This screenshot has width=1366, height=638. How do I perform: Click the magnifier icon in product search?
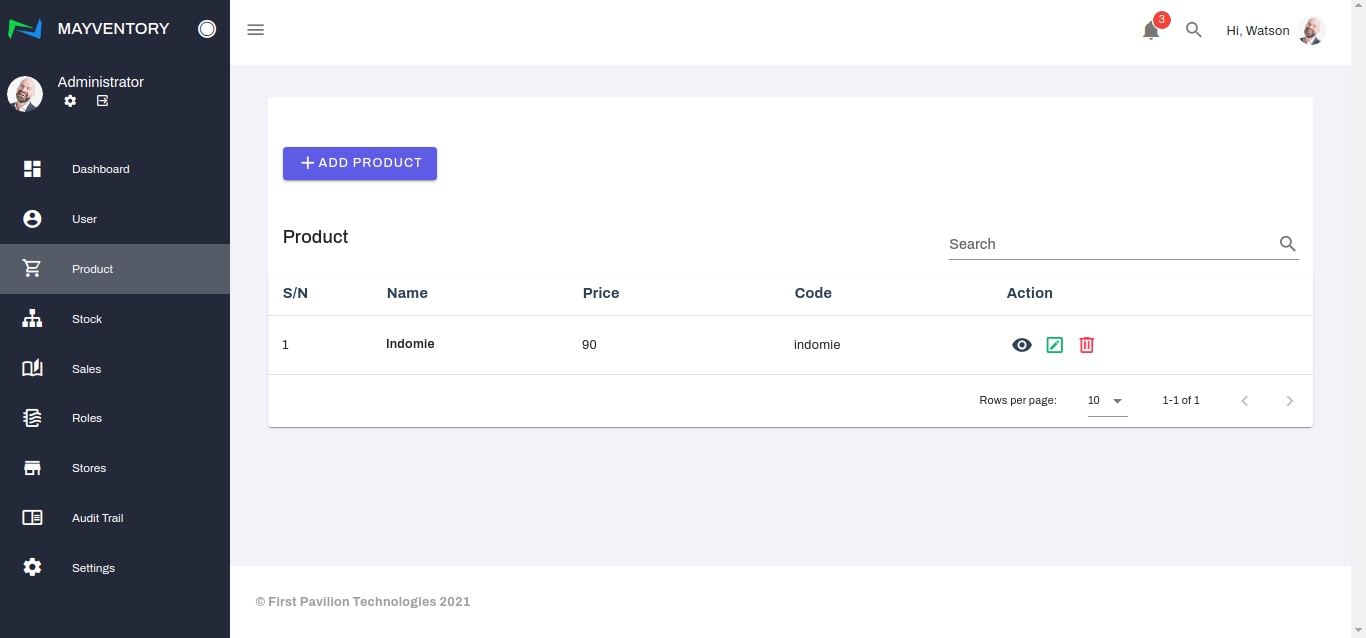point(1287,244)
